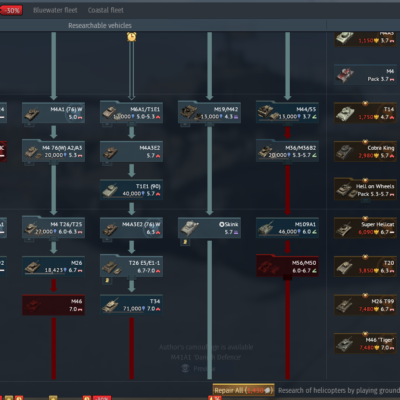The image size is (400, 400).
Task: Expand the M4 76(W) A2/A3 group
Action: click(53, 152)
